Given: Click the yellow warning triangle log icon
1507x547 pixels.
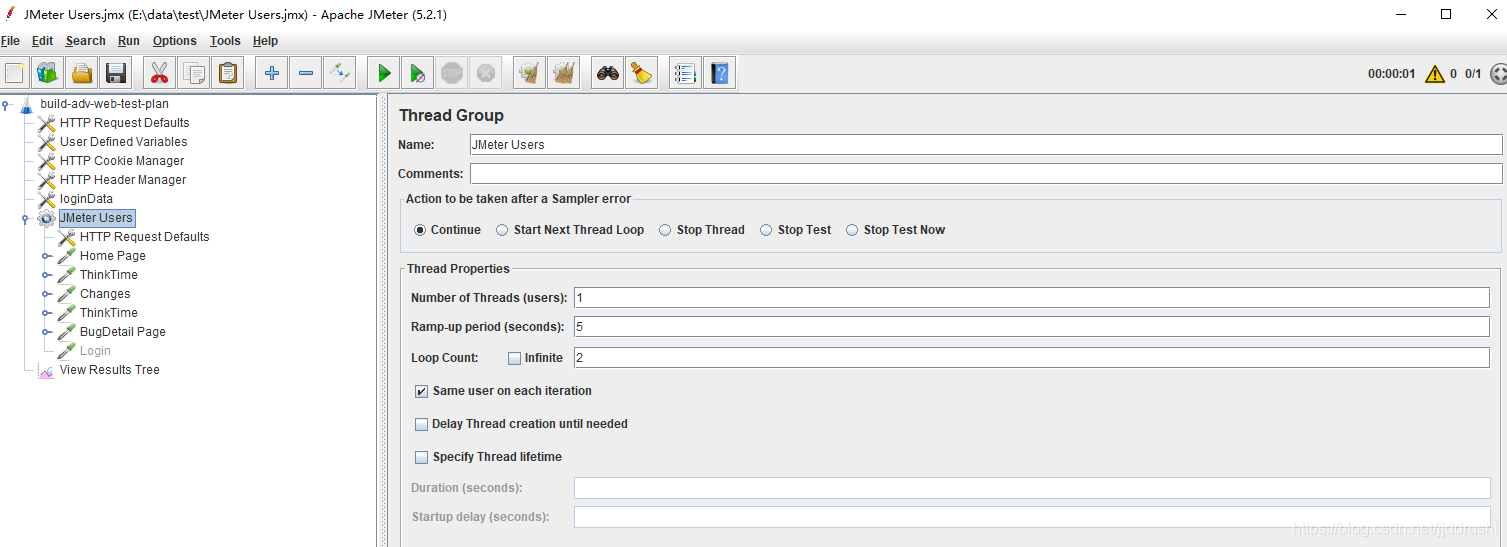Looking at the screenshot, I should coord(1435,73).
